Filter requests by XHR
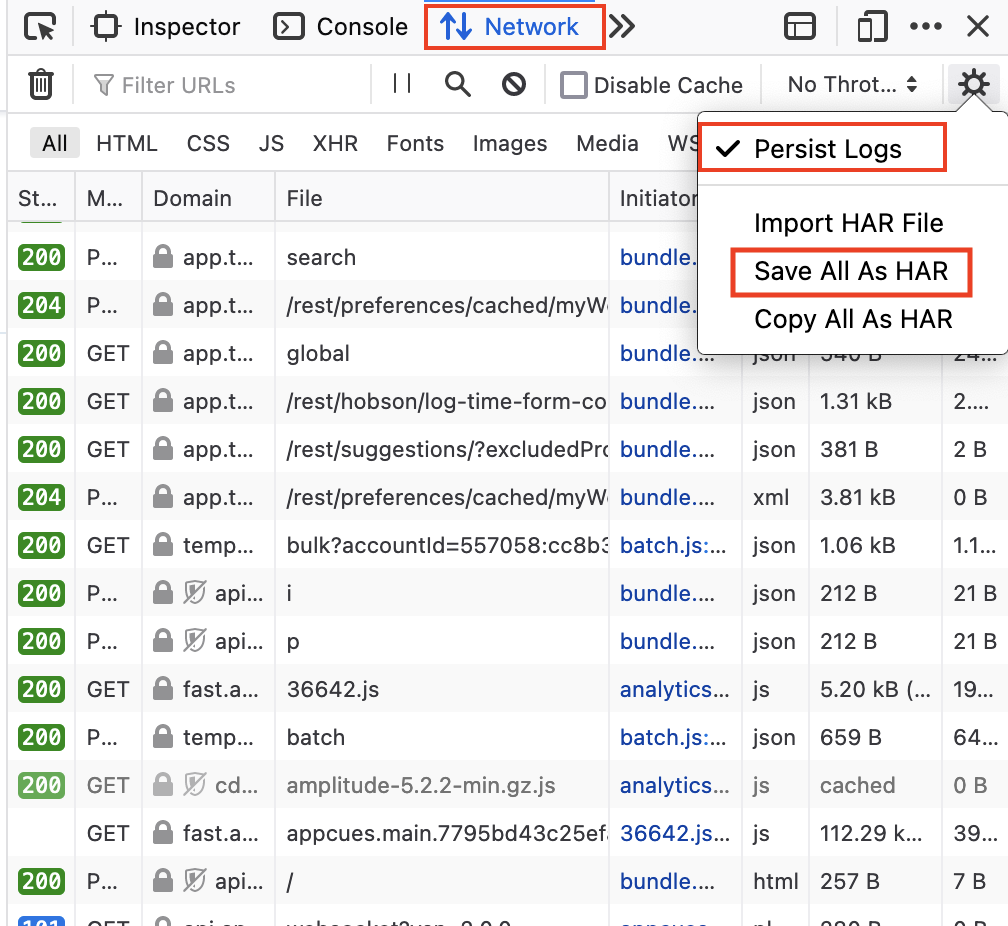1008x926 pixels. [335, 144]
